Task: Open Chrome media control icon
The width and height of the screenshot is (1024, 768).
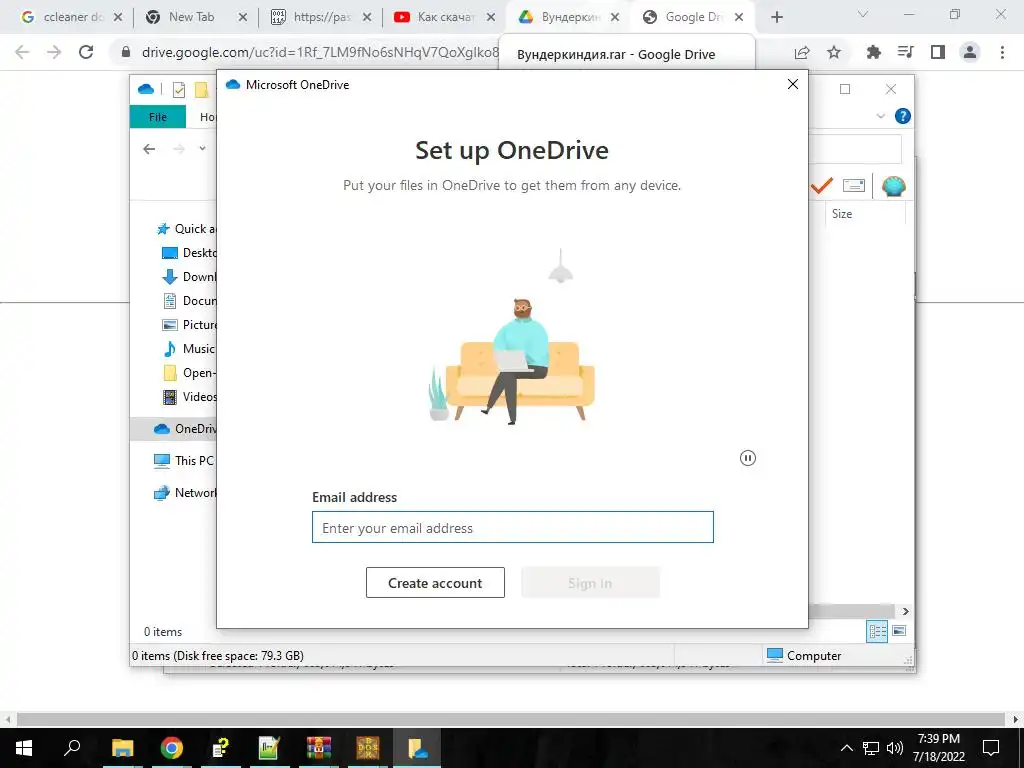Action: [x=905, y=52]
